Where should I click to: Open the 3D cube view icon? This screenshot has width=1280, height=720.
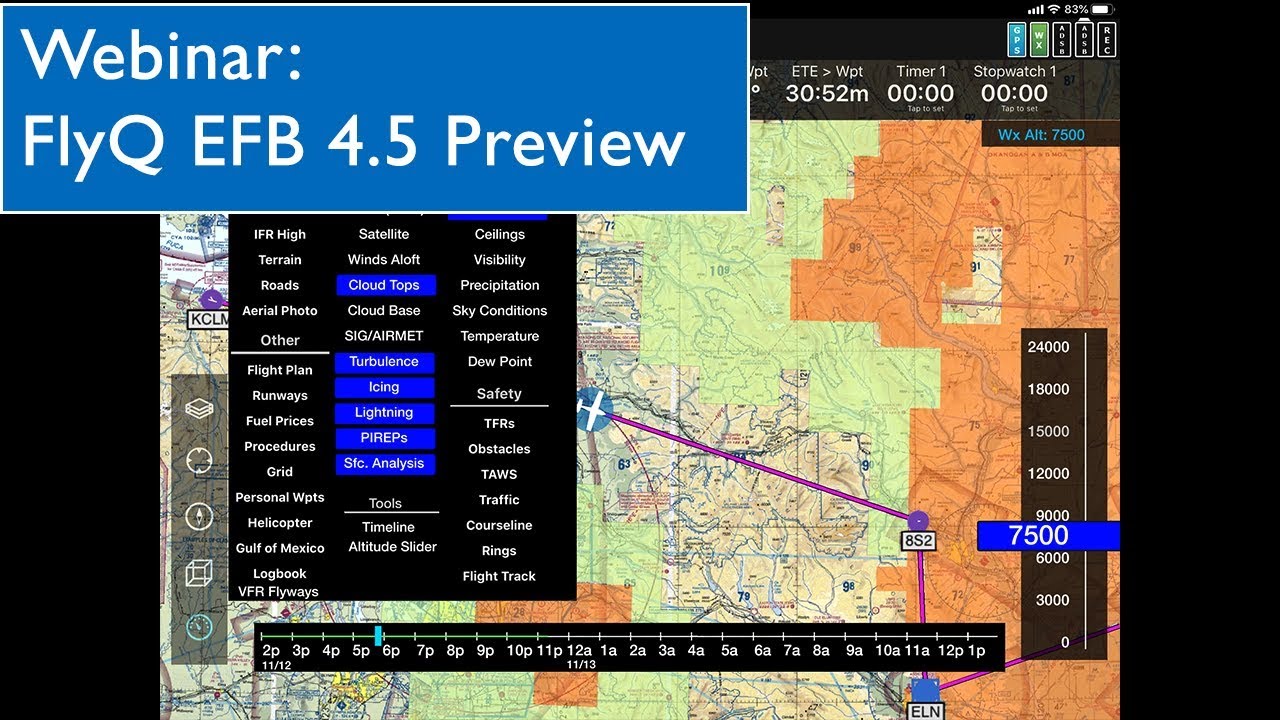point(199,572)
